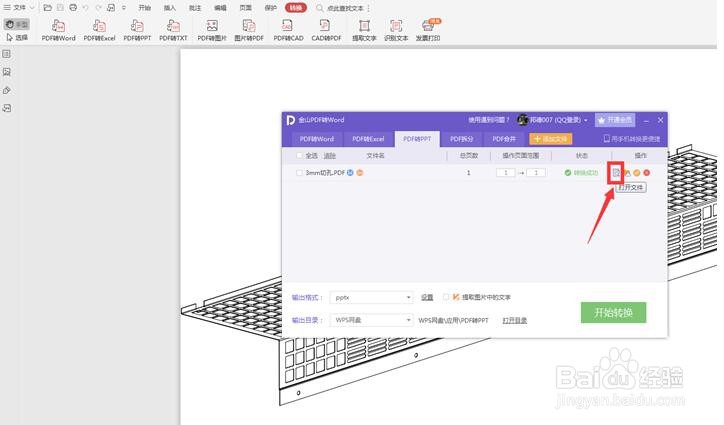
Task: Click the redo arrow icon
Action: point(98,8)
